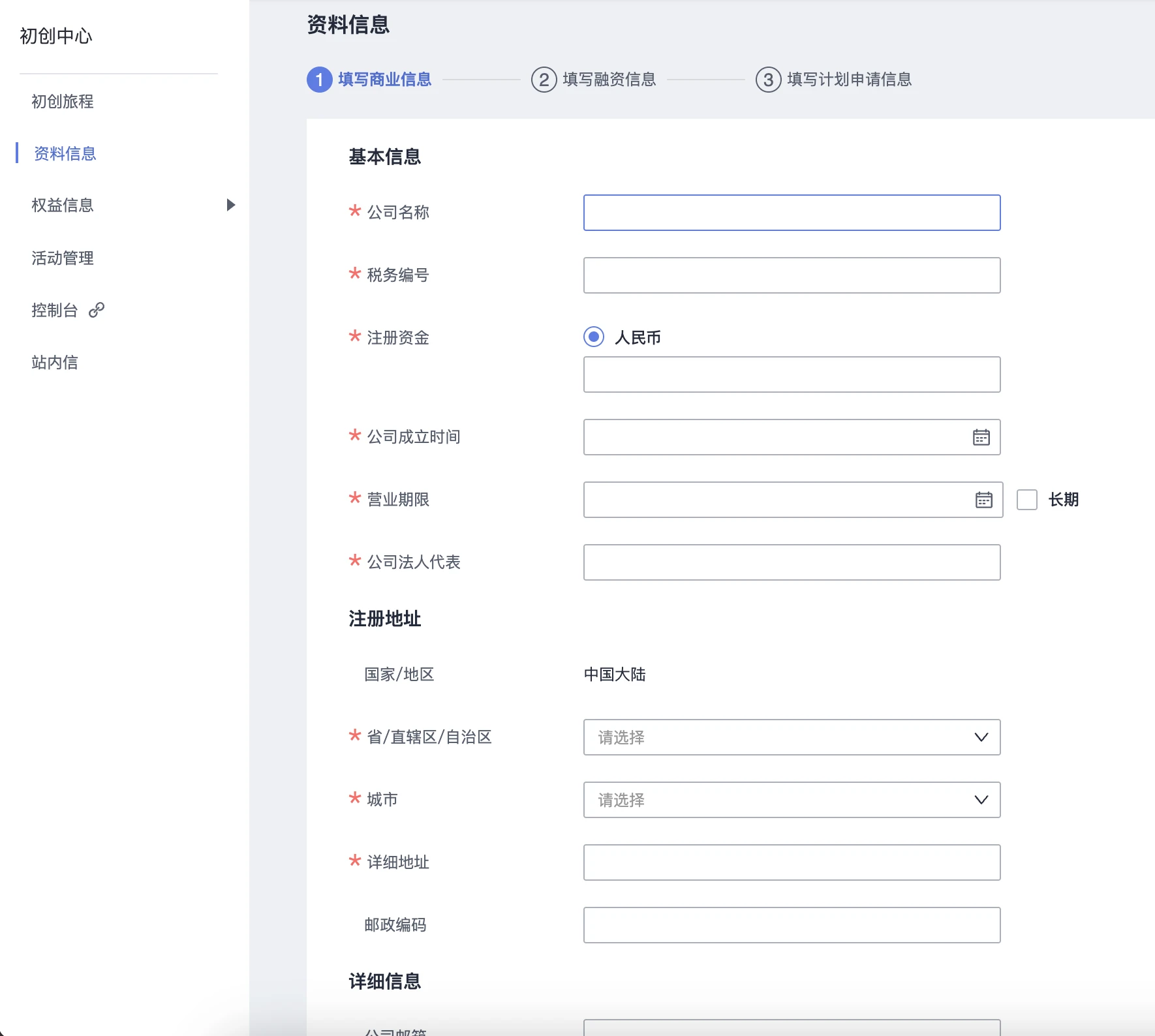Open 活动管理 in the sidebar
Screen dimensions: 1155x1036
coord(63,258)
